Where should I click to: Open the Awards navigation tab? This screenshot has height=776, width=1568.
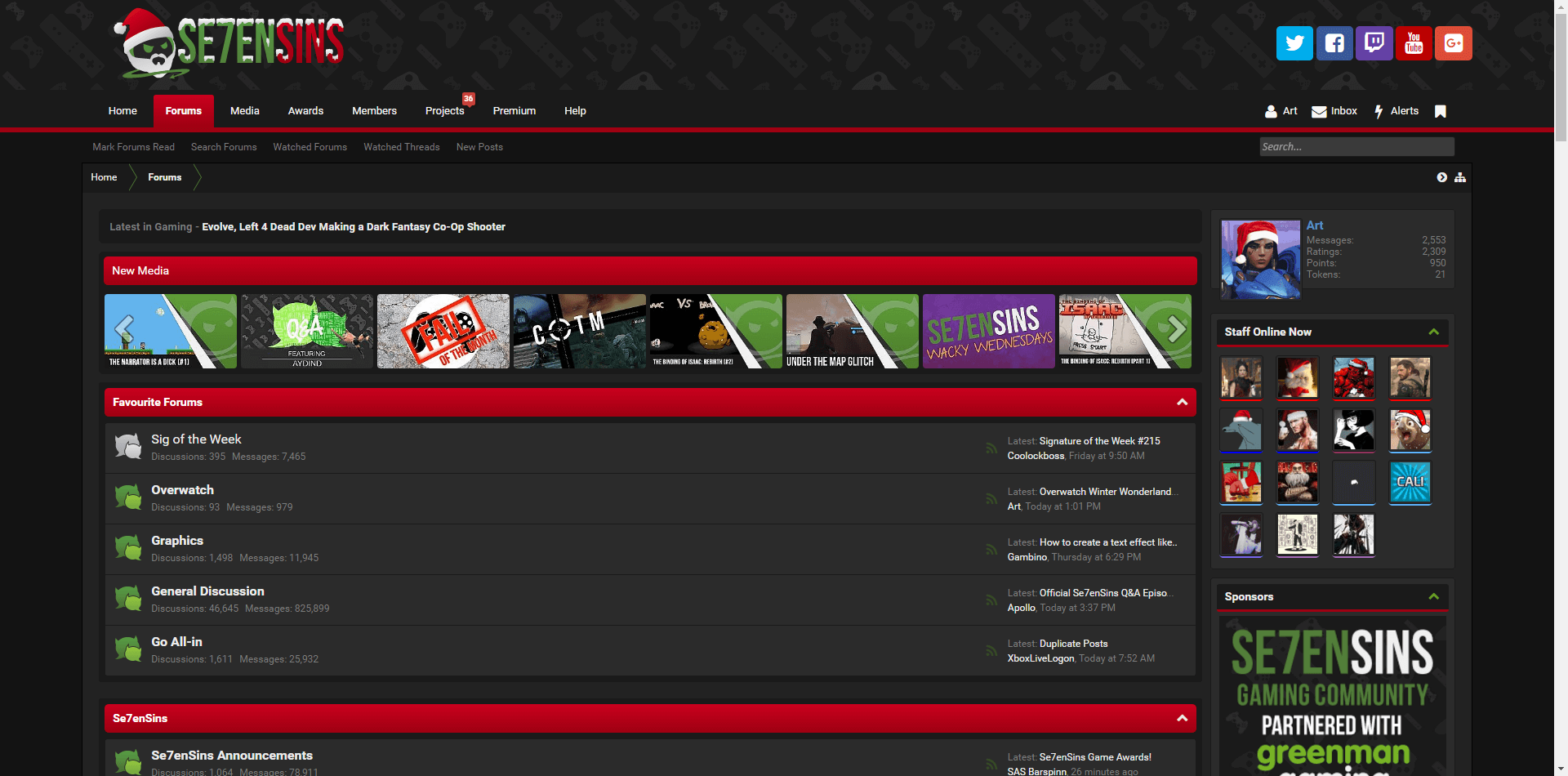click(x=305, y=111)
